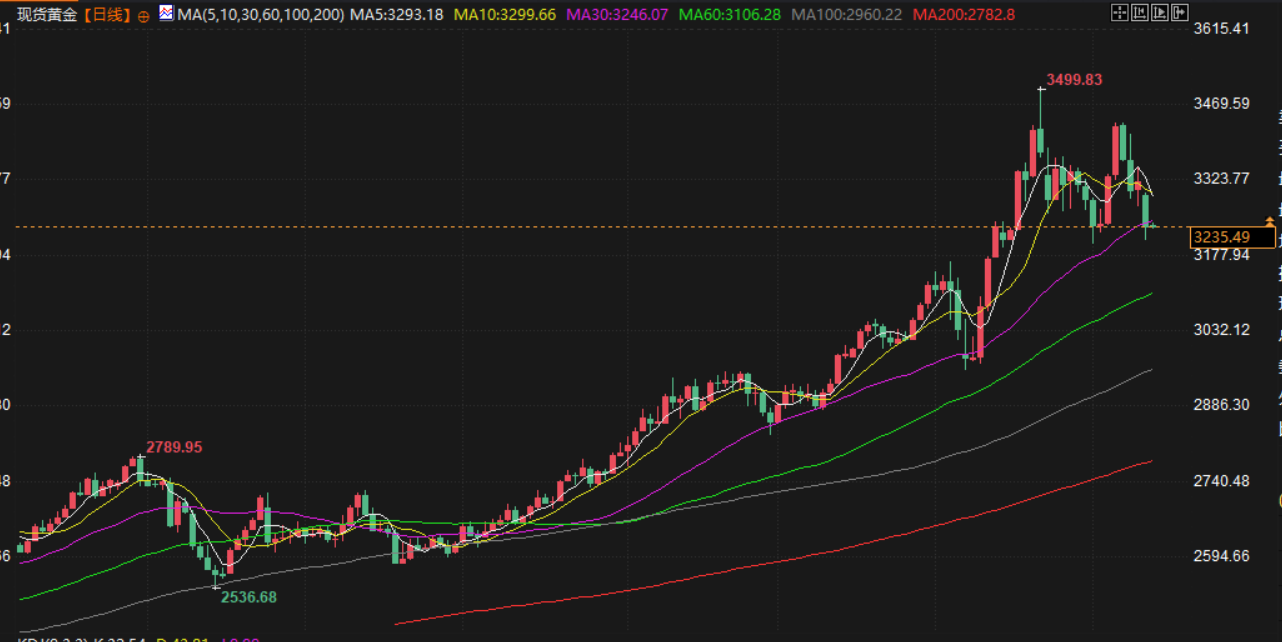Click the interval statistics icon in chart toolbar
The height and width of the screenshot is (642, 1282).
tap(1140, 12)
